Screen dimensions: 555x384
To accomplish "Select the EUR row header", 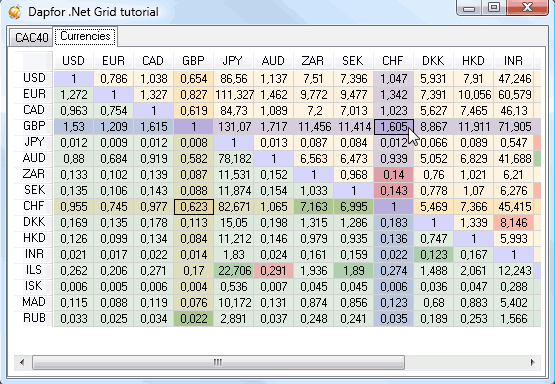I will (34, 94).
